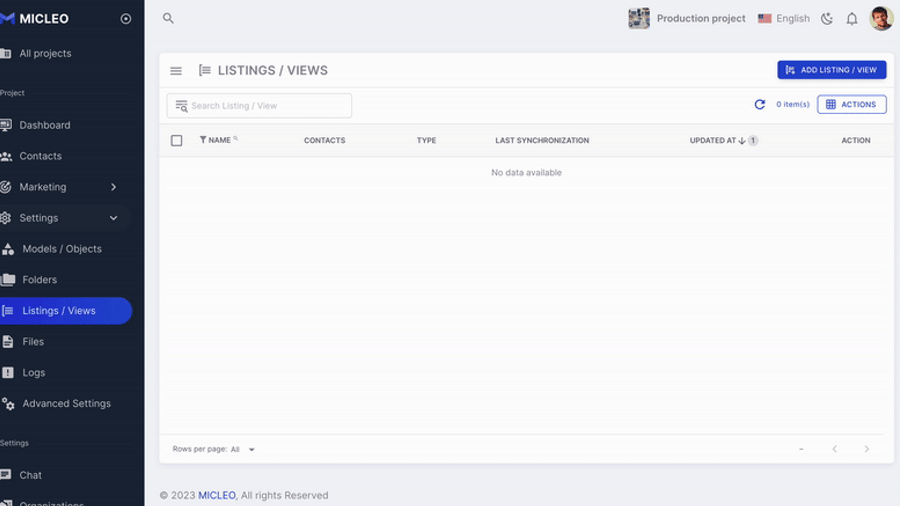Open notifications bell
Screen dimensions: 900x506
point(852,19)
